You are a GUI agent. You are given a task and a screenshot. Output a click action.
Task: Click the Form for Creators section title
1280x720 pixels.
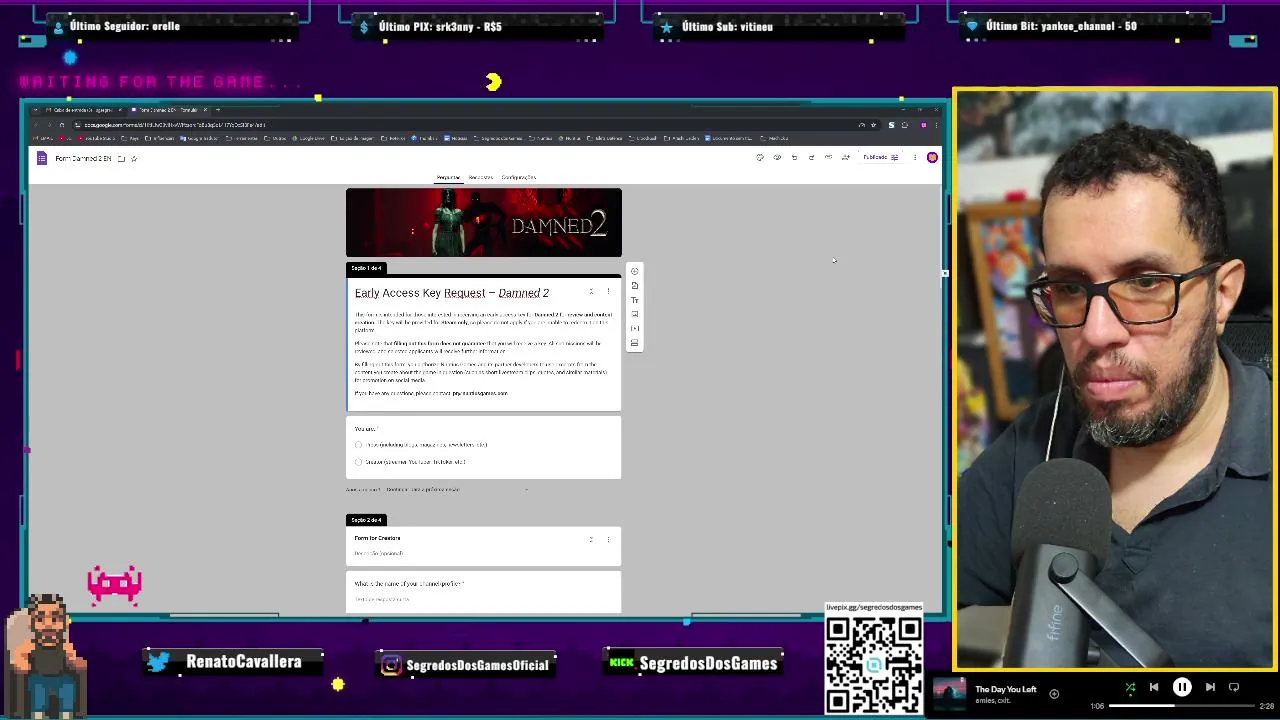click(x=378, y=538)
